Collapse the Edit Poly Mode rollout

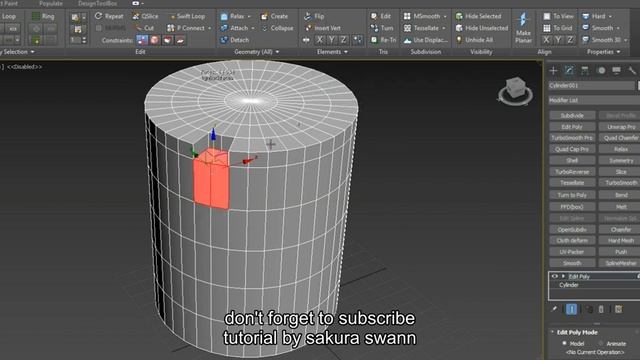click(552, 332)
